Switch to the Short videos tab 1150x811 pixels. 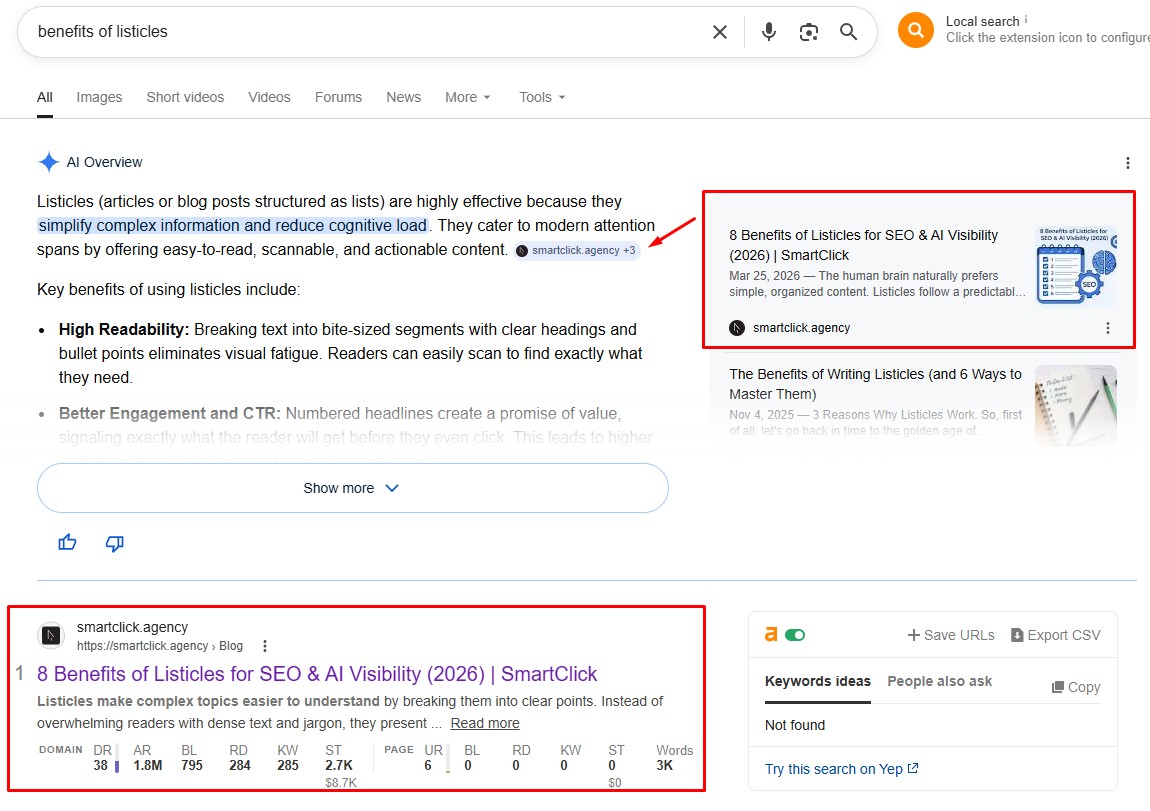pyautogui.click(x=185, y=98)
